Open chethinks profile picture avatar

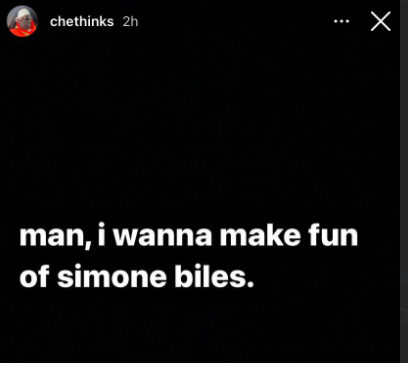(x=22, y=21)
